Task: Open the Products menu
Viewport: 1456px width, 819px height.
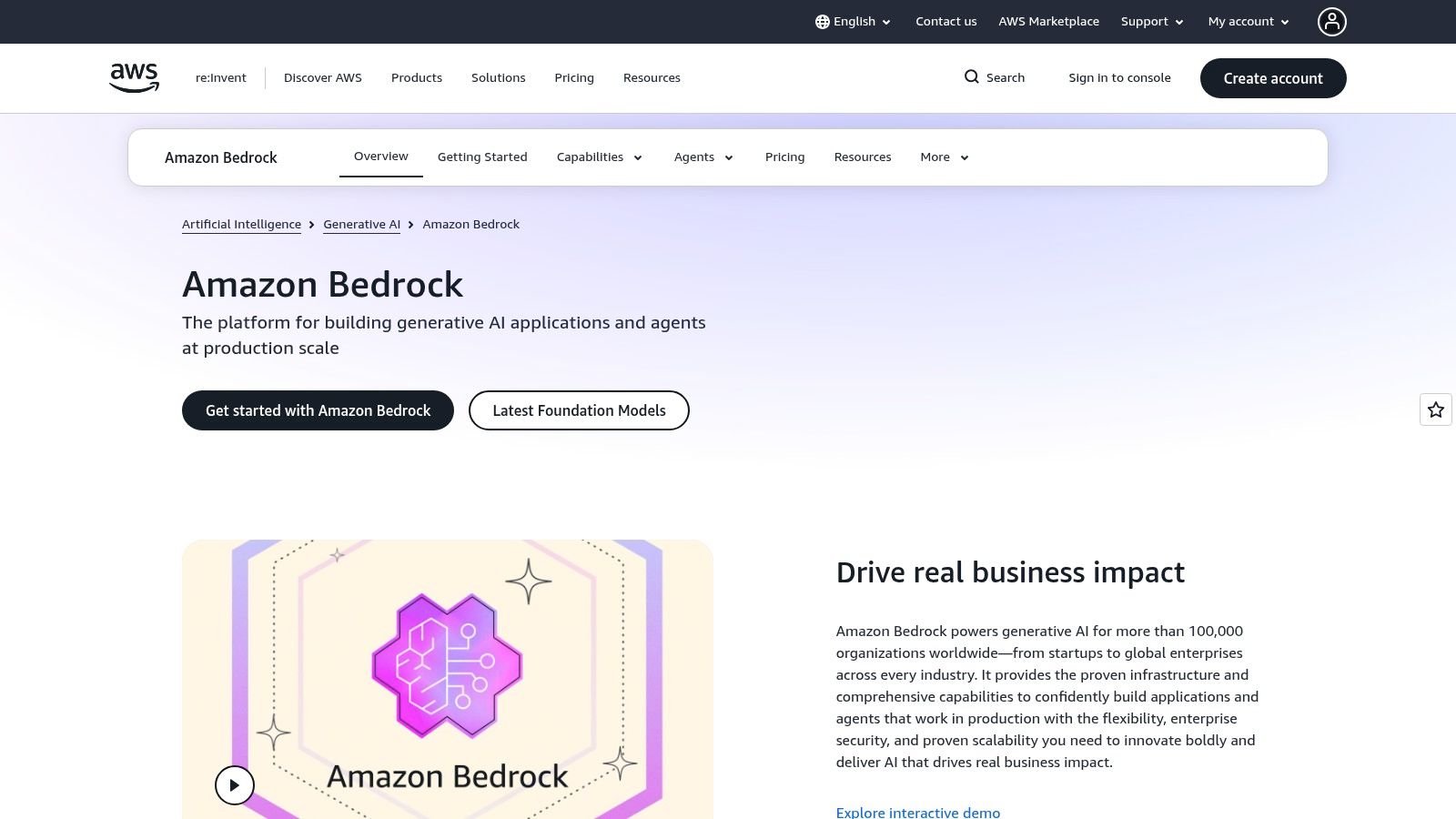Action: coord(417,78)
